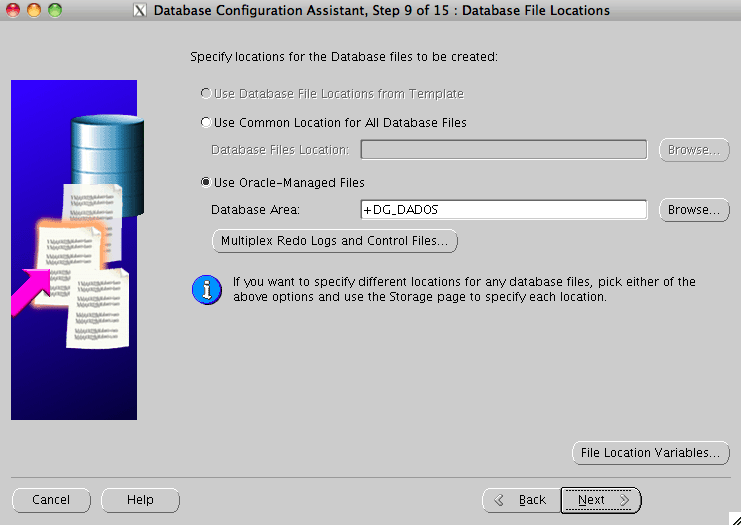Open Multiplex Redo Logs and Control Files

tap(334, 241)
